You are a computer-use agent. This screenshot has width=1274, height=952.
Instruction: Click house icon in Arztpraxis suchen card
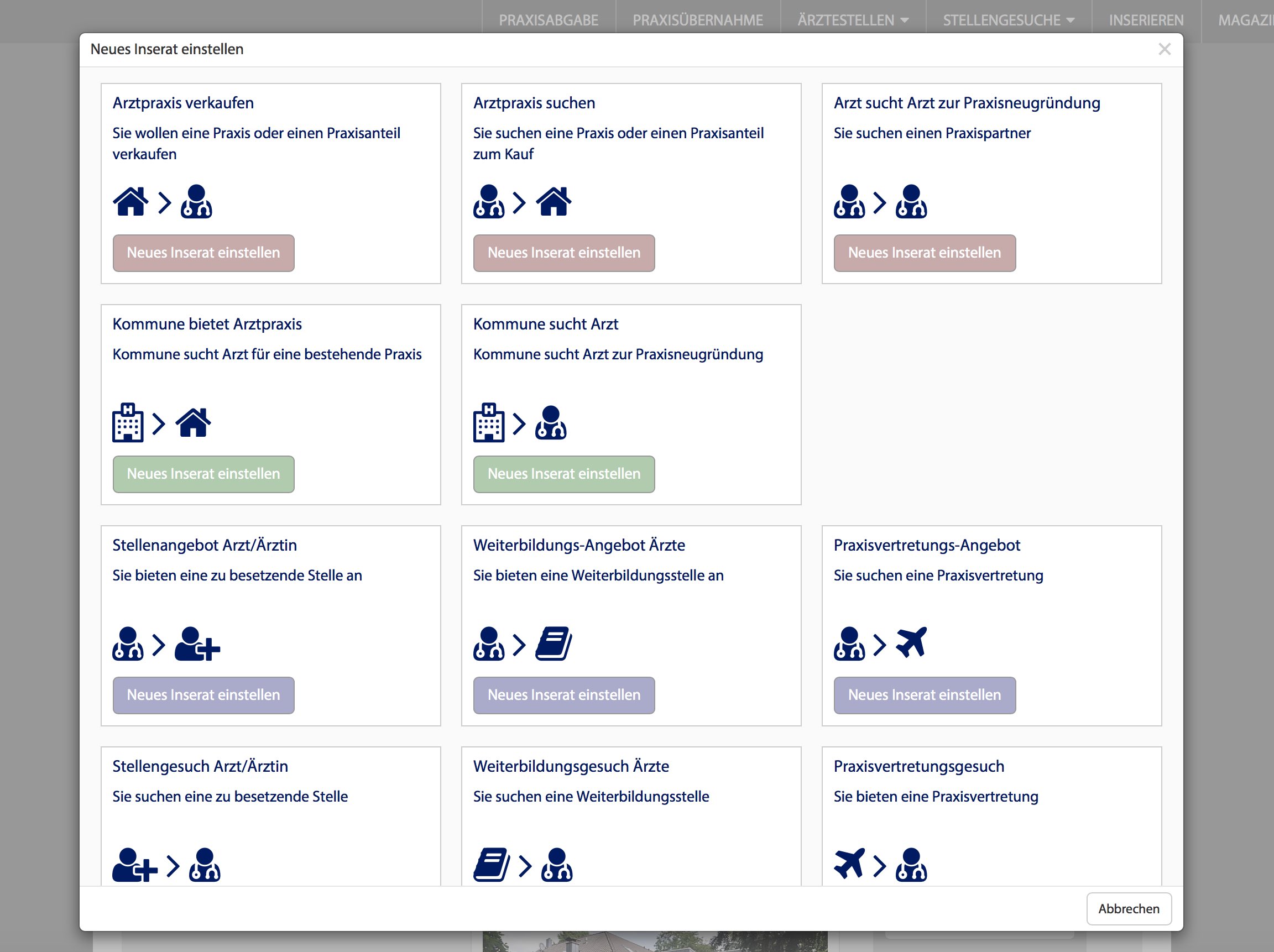[x=554, y=202]
